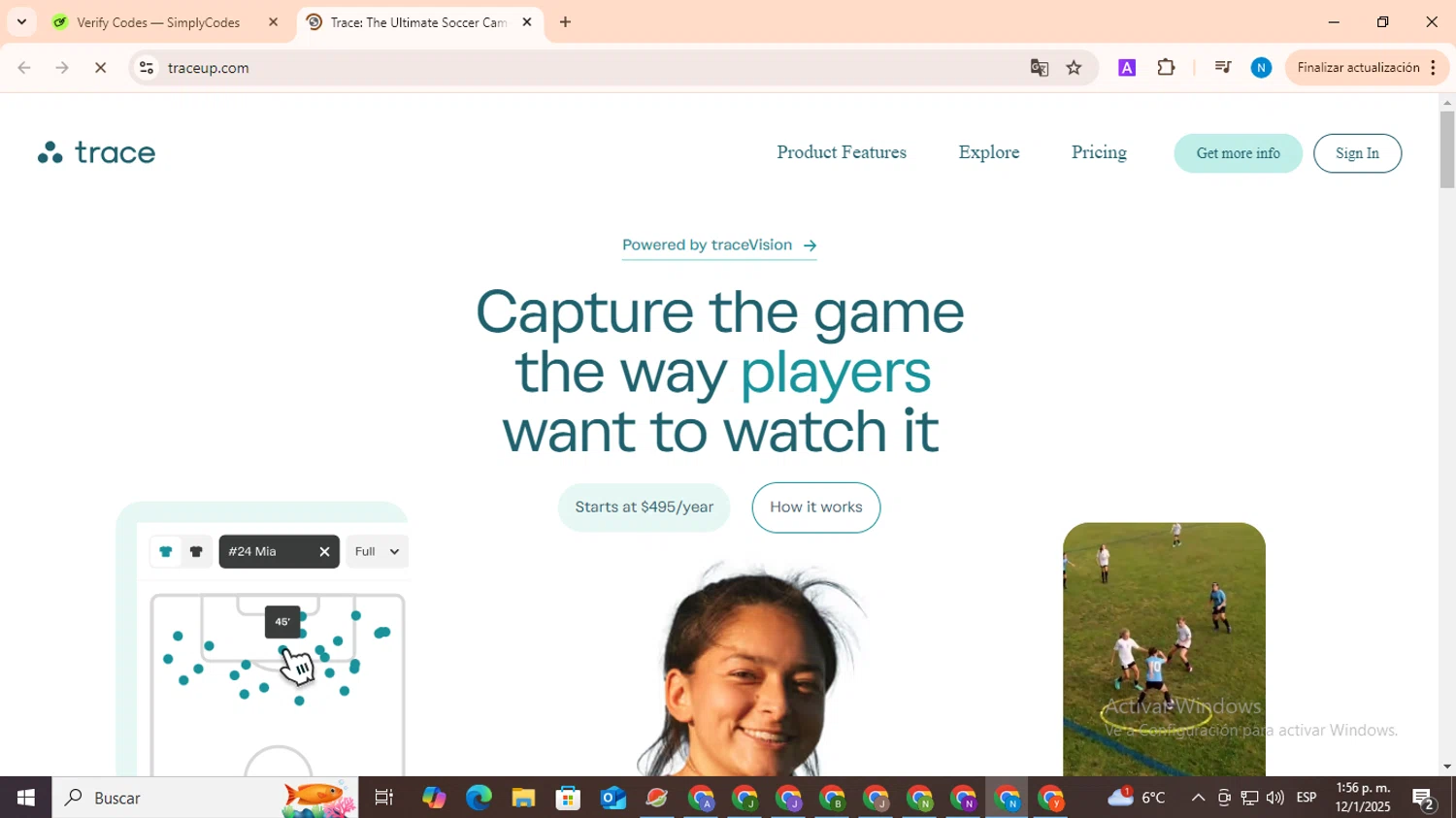Image resolution: width=1456 pixels, height=818 pixels.
Task: Open the Chrome profile N avatar
Action: pyautogui.click(x=1261, y=68)
